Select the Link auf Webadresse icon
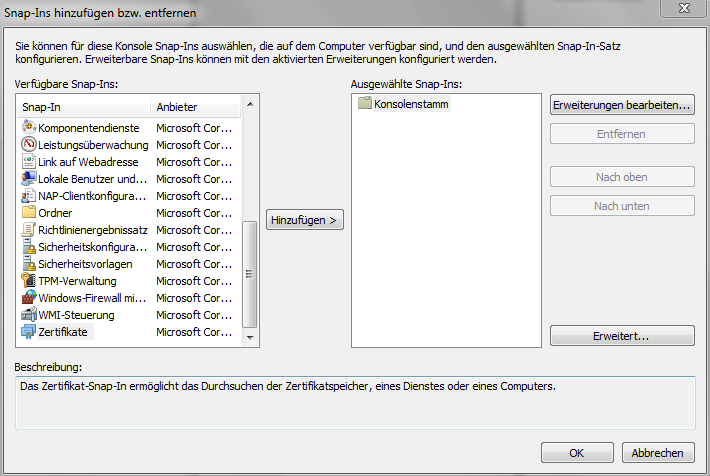710x476 pixels. 29,162
